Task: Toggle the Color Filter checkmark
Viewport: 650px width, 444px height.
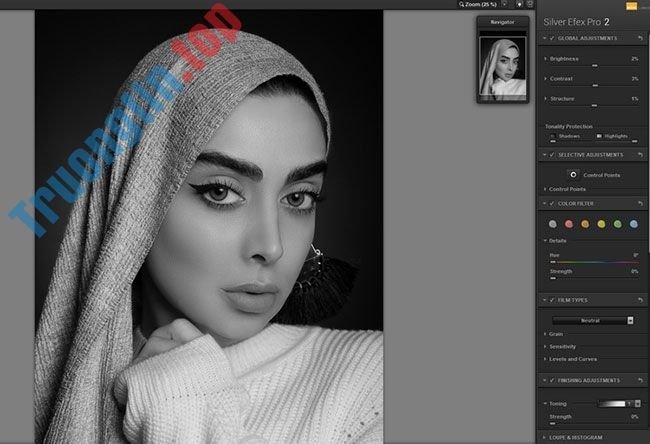Action: pyautogui.click(x=552, y=204)
